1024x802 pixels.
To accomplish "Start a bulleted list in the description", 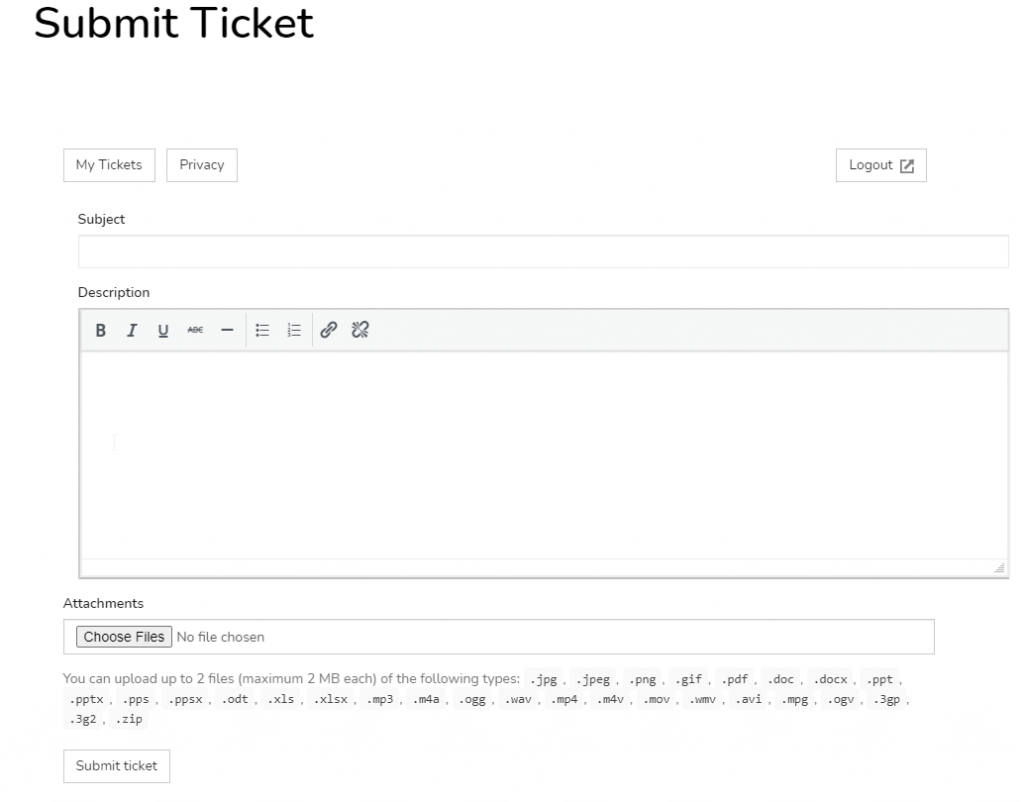I will pyautogui.click(x=263, y=330).
